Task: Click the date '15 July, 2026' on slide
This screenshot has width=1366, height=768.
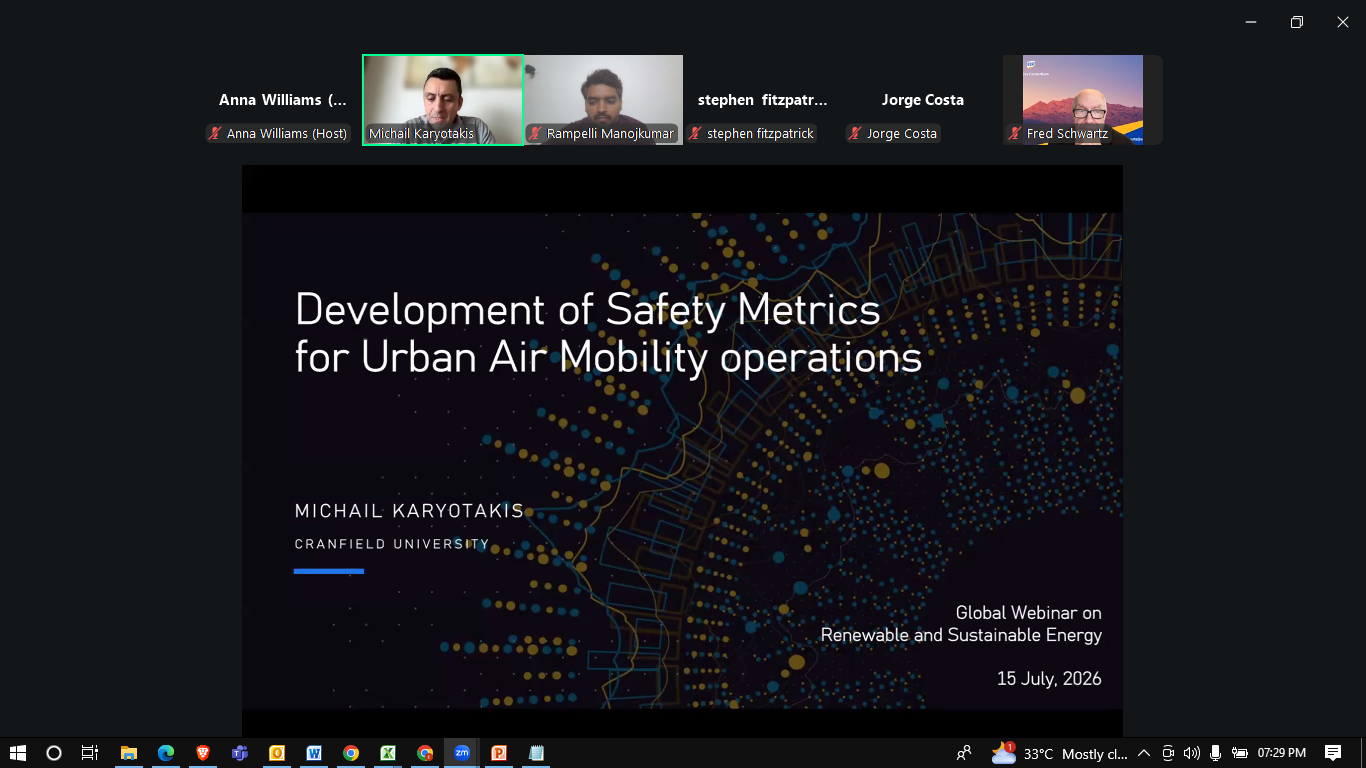Action: point(1049,679)
